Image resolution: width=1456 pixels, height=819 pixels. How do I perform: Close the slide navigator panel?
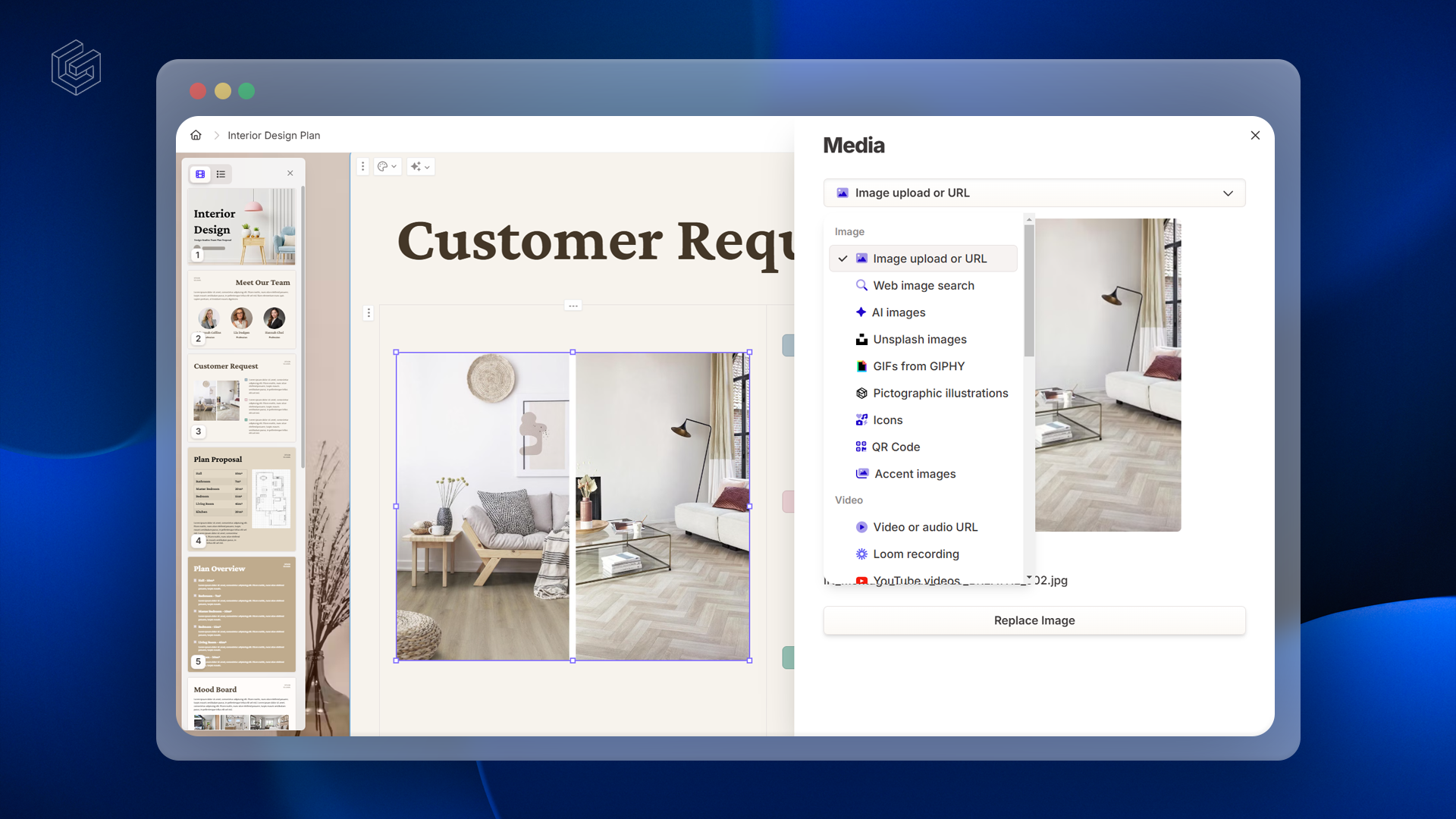290,174
